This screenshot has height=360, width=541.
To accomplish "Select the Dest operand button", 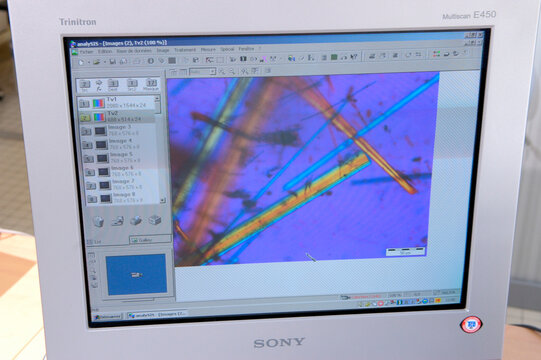I will click(113, 85).
